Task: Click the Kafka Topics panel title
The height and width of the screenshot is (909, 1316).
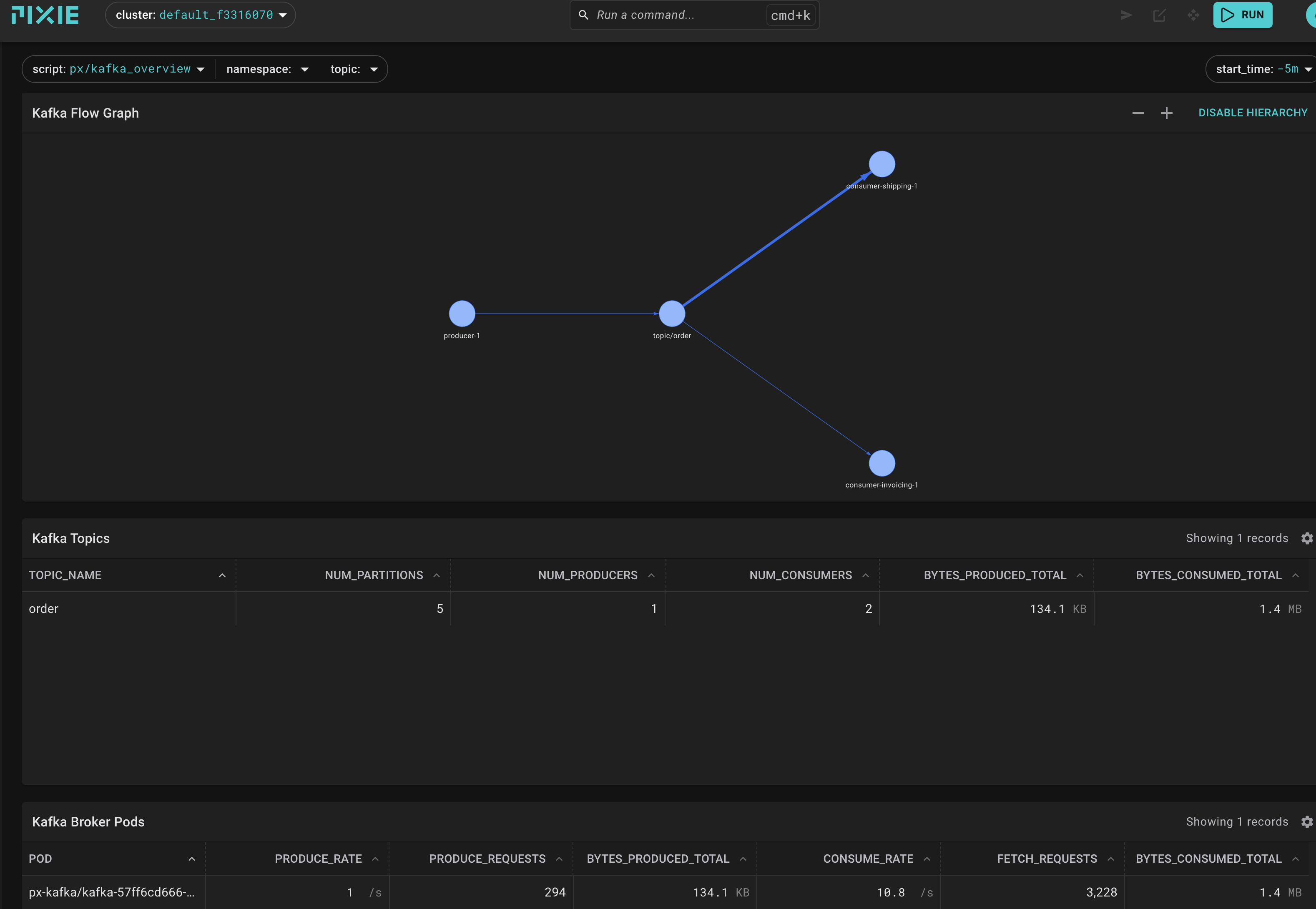Action: click(70, 538)
